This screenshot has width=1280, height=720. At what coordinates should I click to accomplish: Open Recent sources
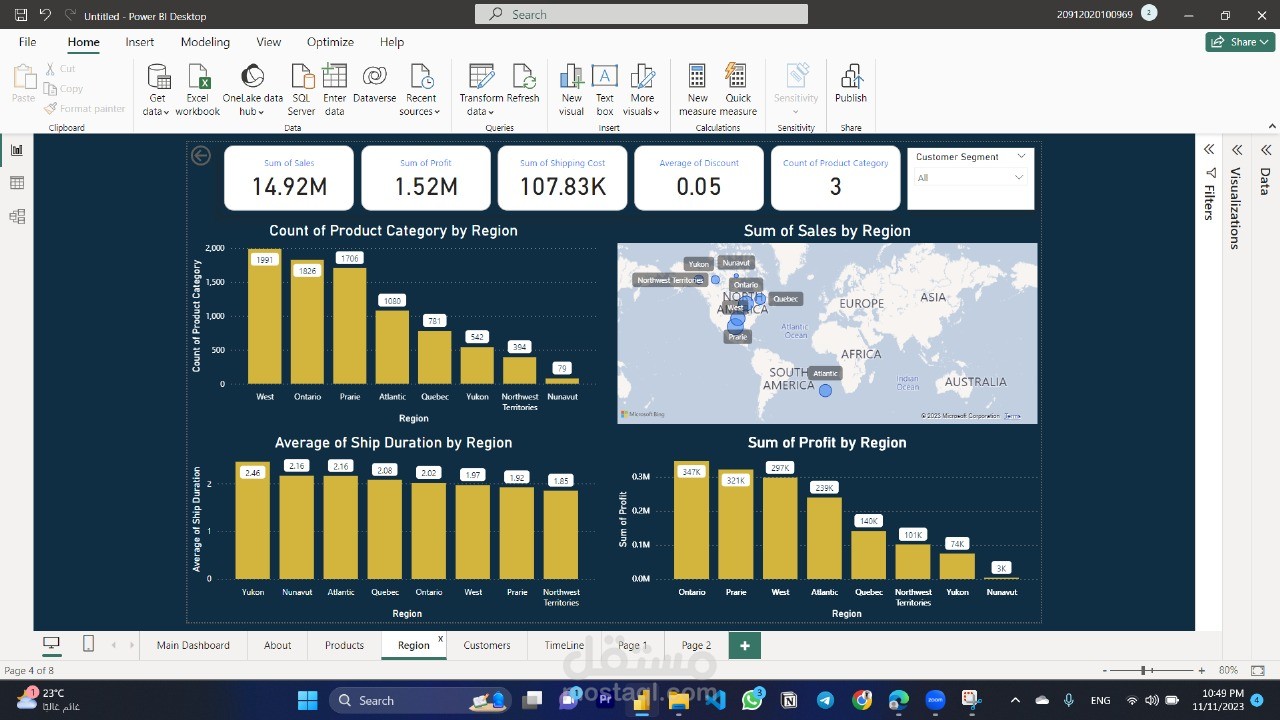point(421,88)
